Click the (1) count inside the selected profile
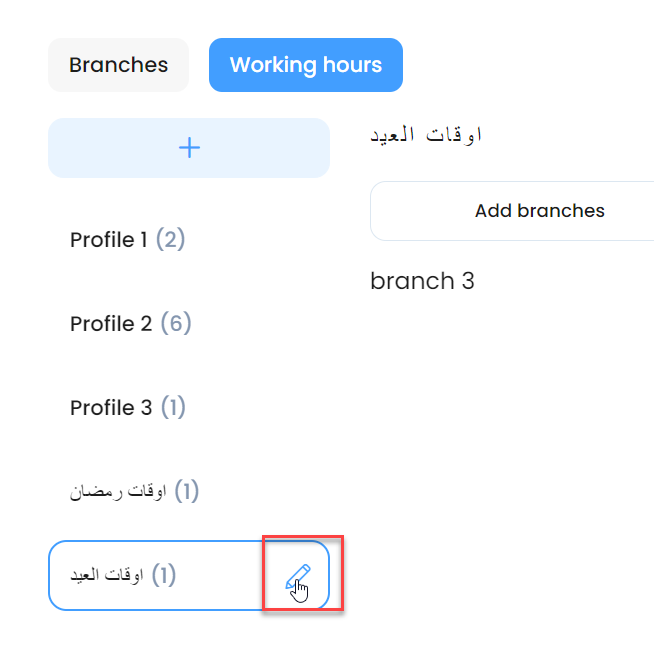654x668 pixels. tap(164, 575)
